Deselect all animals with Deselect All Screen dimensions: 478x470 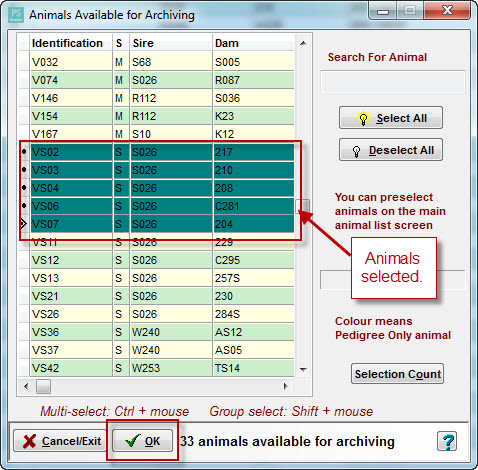coord(391,150)
